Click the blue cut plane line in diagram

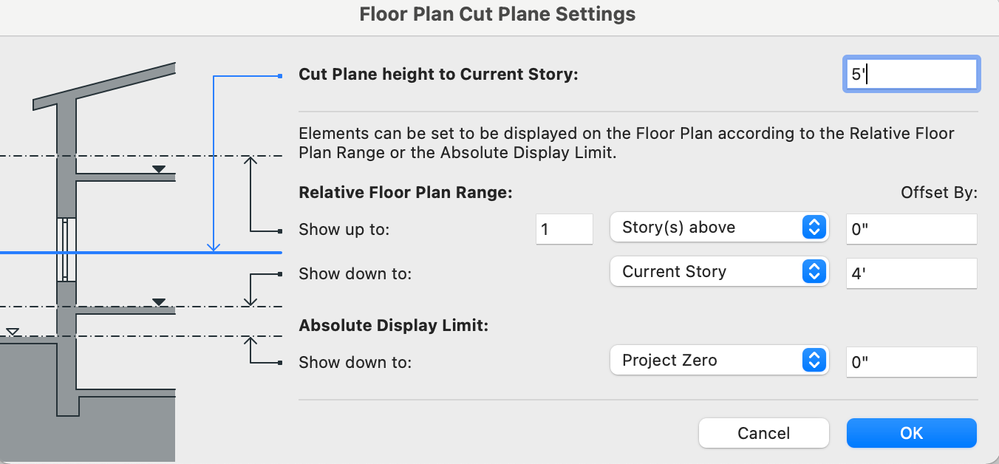point(120,253)
